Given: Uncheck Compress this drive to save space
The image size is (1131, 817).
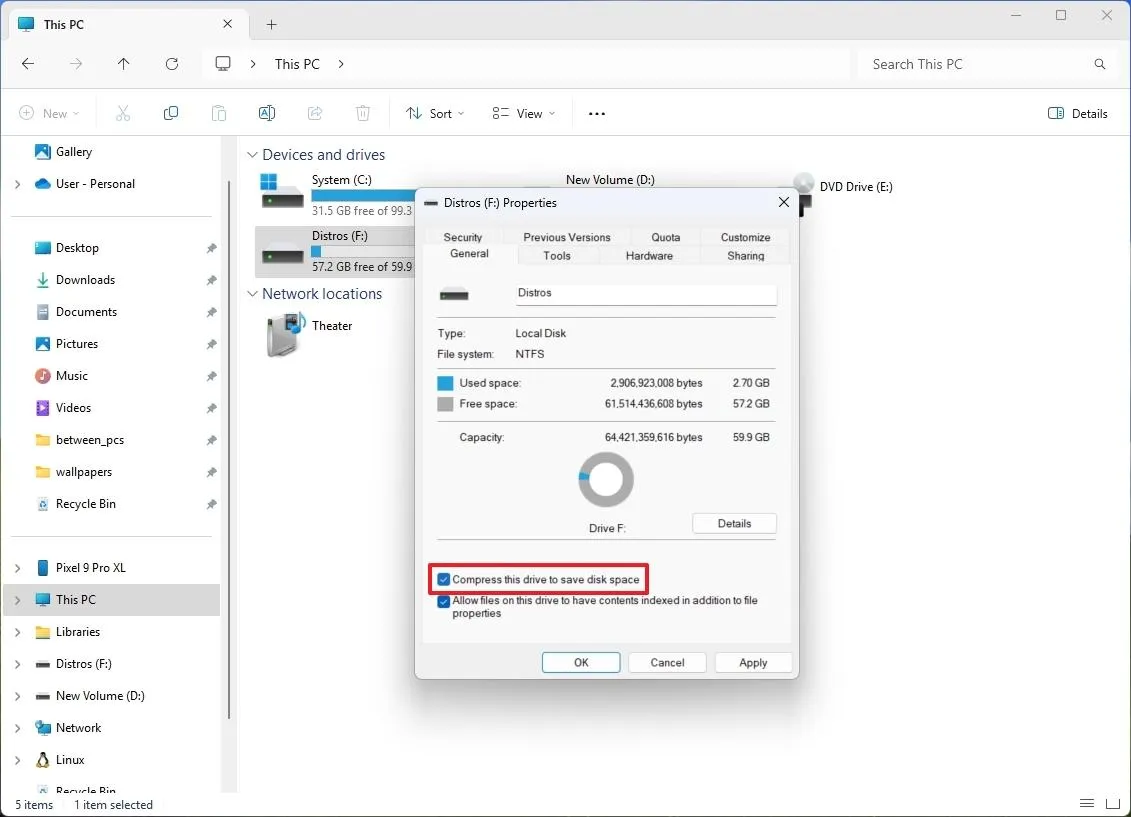Looking at the screenshot, I should (444, 579).
